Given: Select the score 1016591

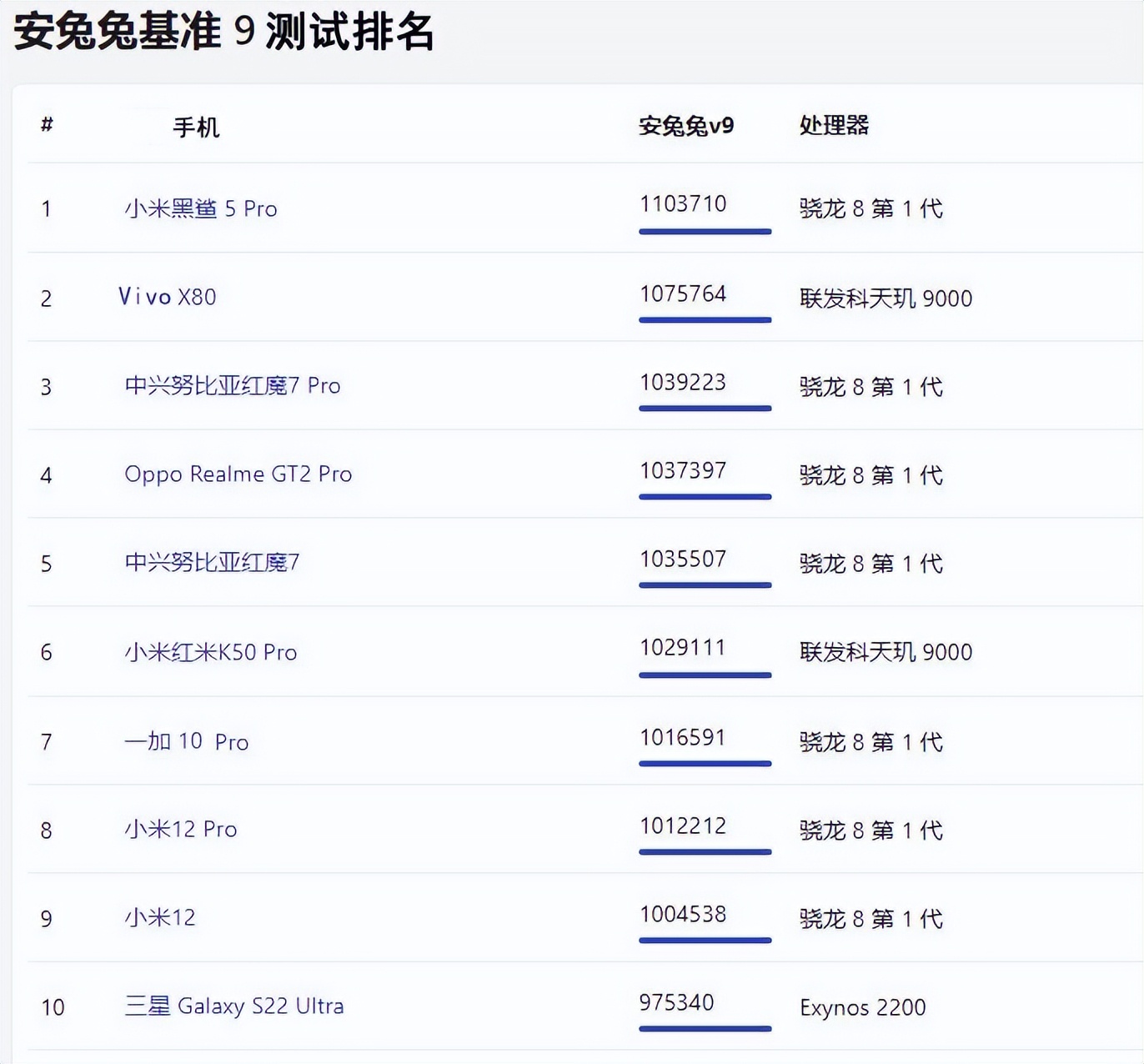Looking at the screenshot, I should [x=683, y=737].
